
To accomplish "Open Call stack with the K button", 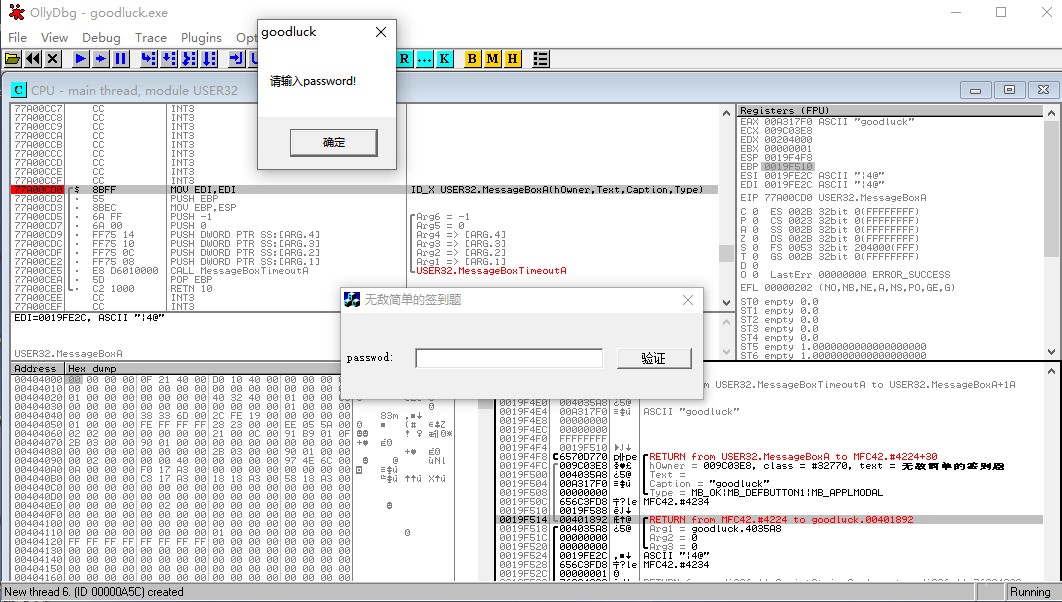I will point(444,59).
